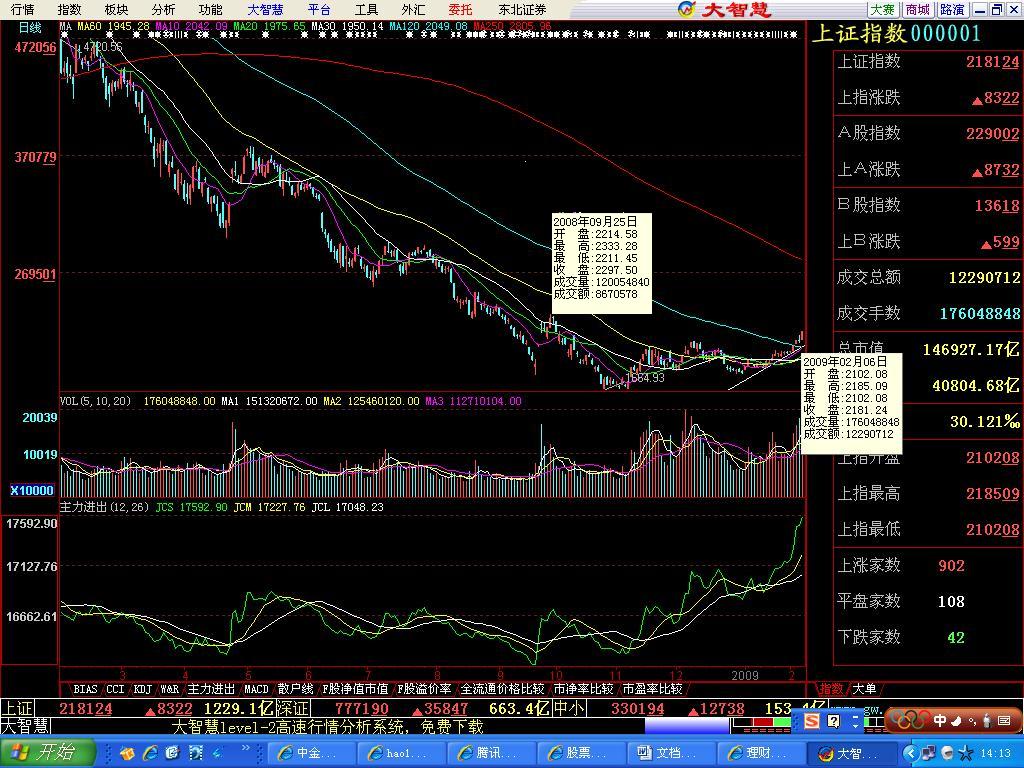1024x768 pixels.
Task: Switch to the 全流通价格比较 tab
Action: point(503,689)
